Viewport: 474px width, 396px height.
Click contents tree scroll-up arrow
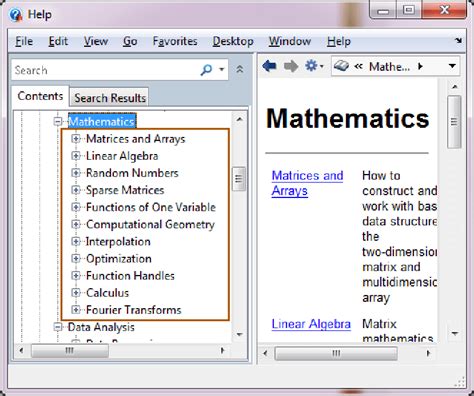point(239,119)
